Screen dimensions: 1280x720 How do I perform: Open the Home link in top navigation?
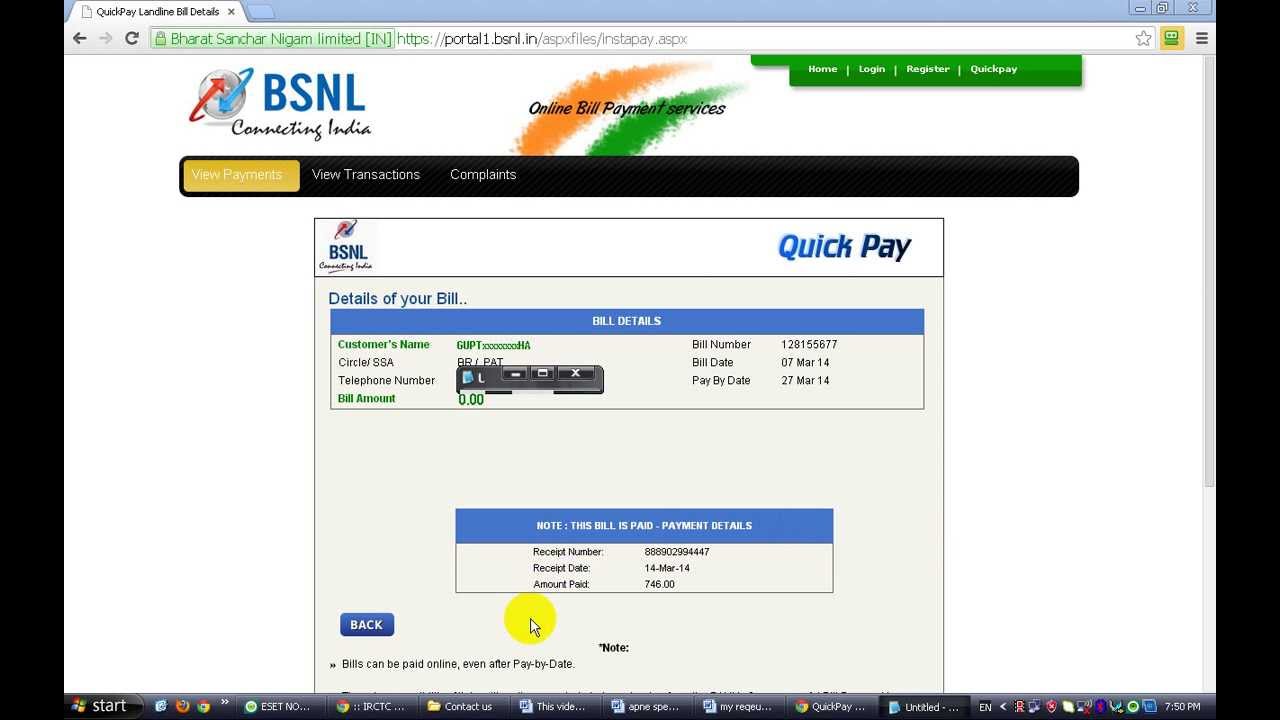click(x=822, y=69)
